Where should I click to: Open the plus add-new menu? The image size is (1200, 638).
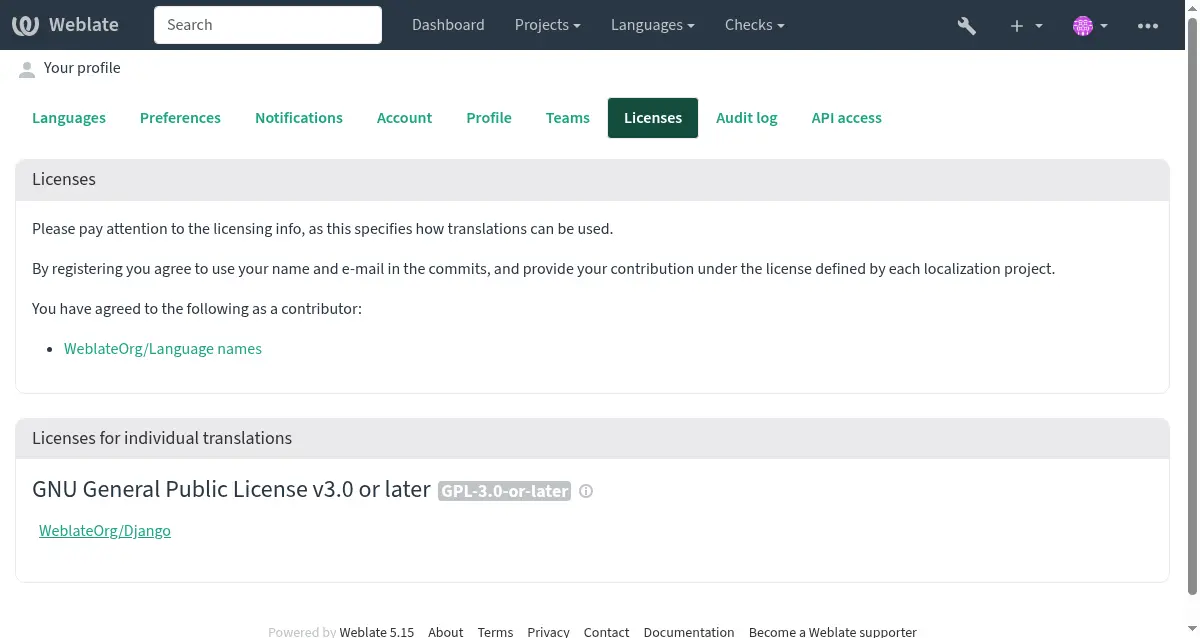pyautogui.click(x=1026, y=25)
